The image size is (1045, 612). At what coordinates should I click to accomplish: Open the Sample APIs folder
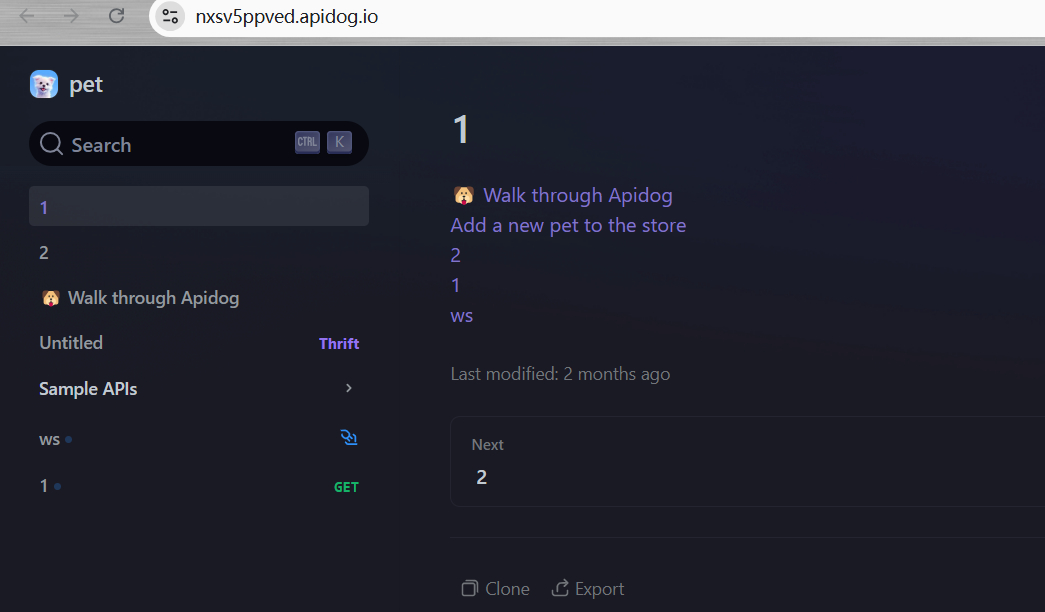[x=199, y=389]
